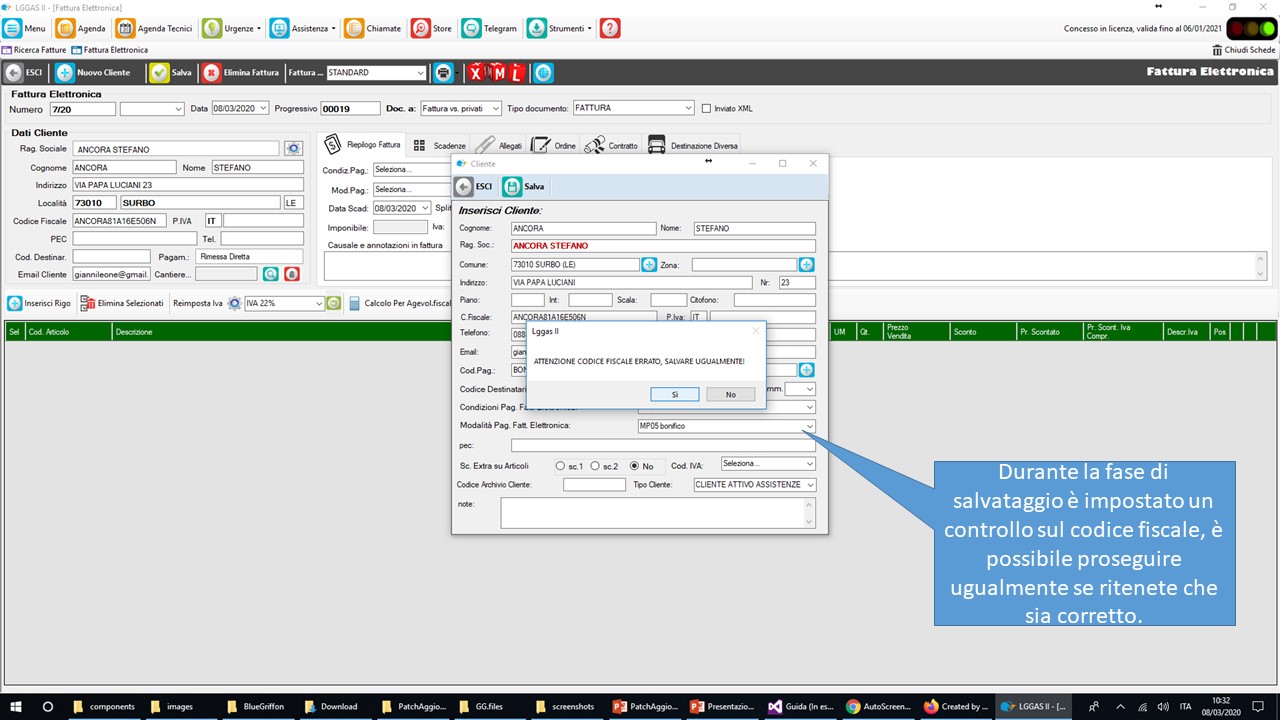Viewport: 1280px width, 720px height.
Task: Select the sc.2 radio button
Action: point(595,466)
